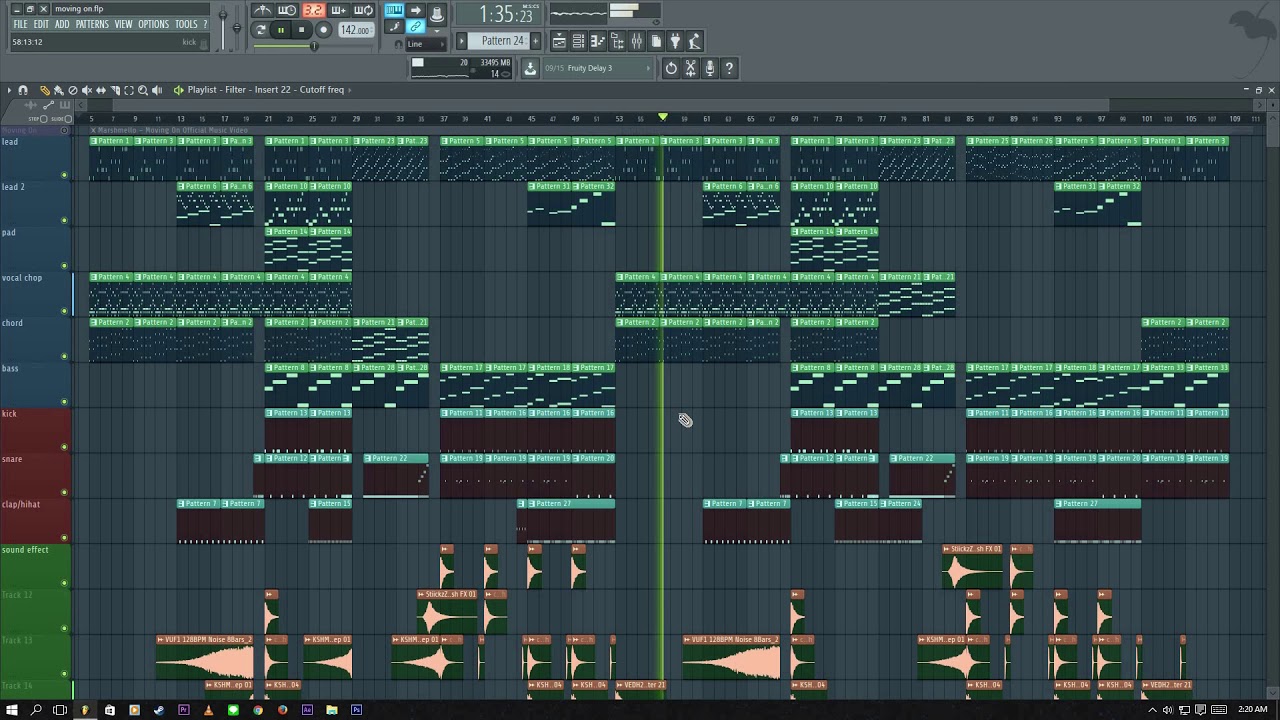
Task: Toggle the overdub blend recording icon
Action: (x=338, y=10)
